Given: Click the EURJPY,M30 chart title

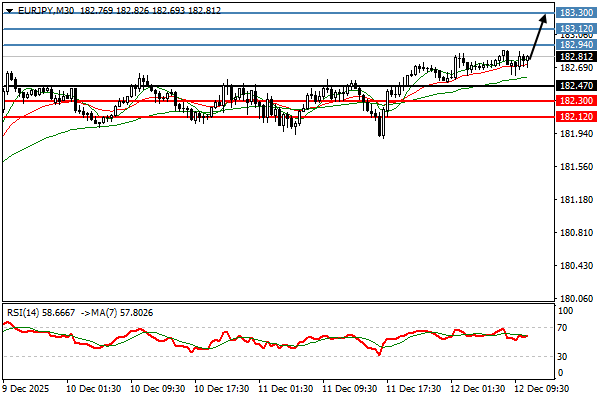Looking at the screenshot, I should pos(46,9).
